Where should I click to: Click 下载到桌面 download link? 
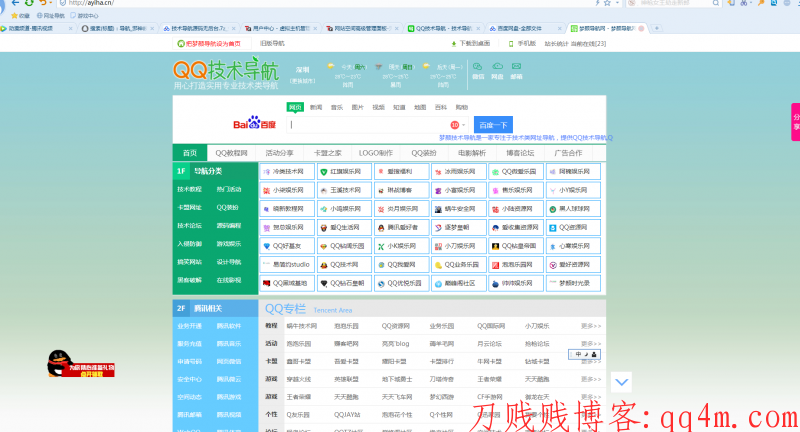pos(470,43)
